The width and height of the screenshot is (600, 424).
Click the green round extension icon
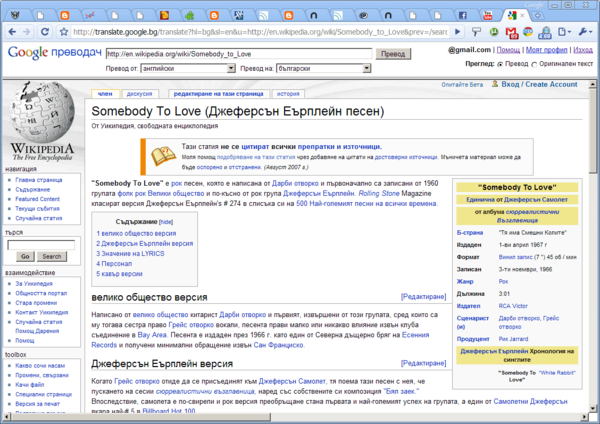[494, 32]
